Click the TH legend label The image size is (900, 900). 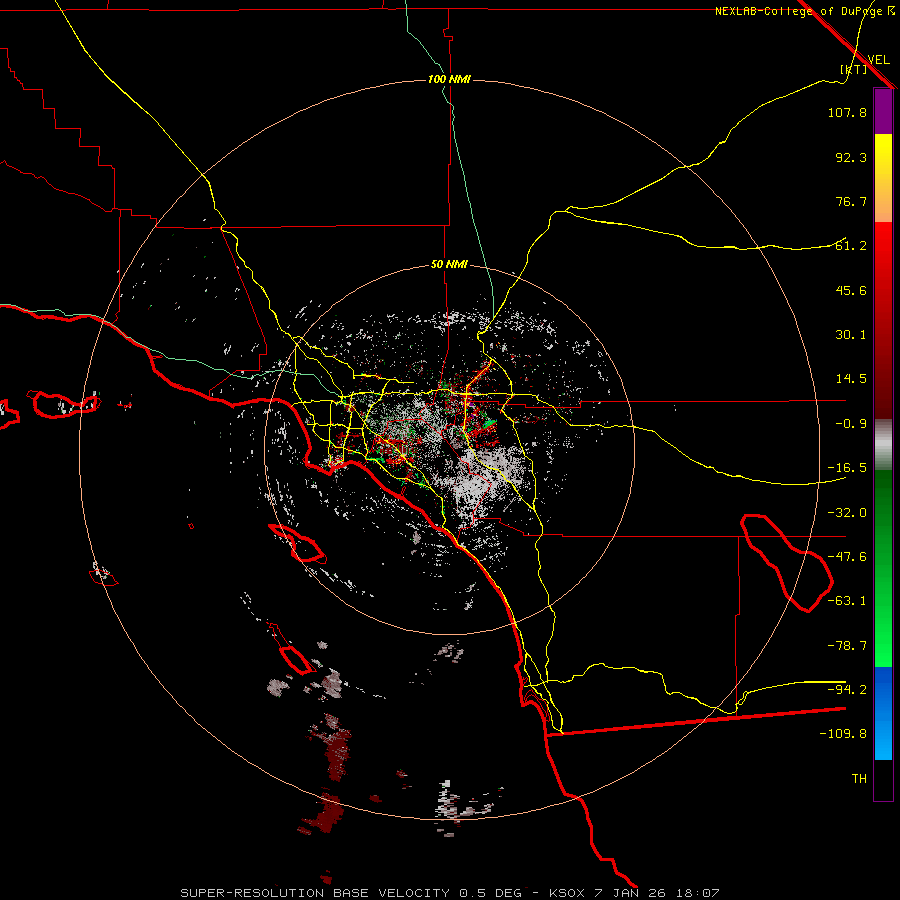(859, 779)
